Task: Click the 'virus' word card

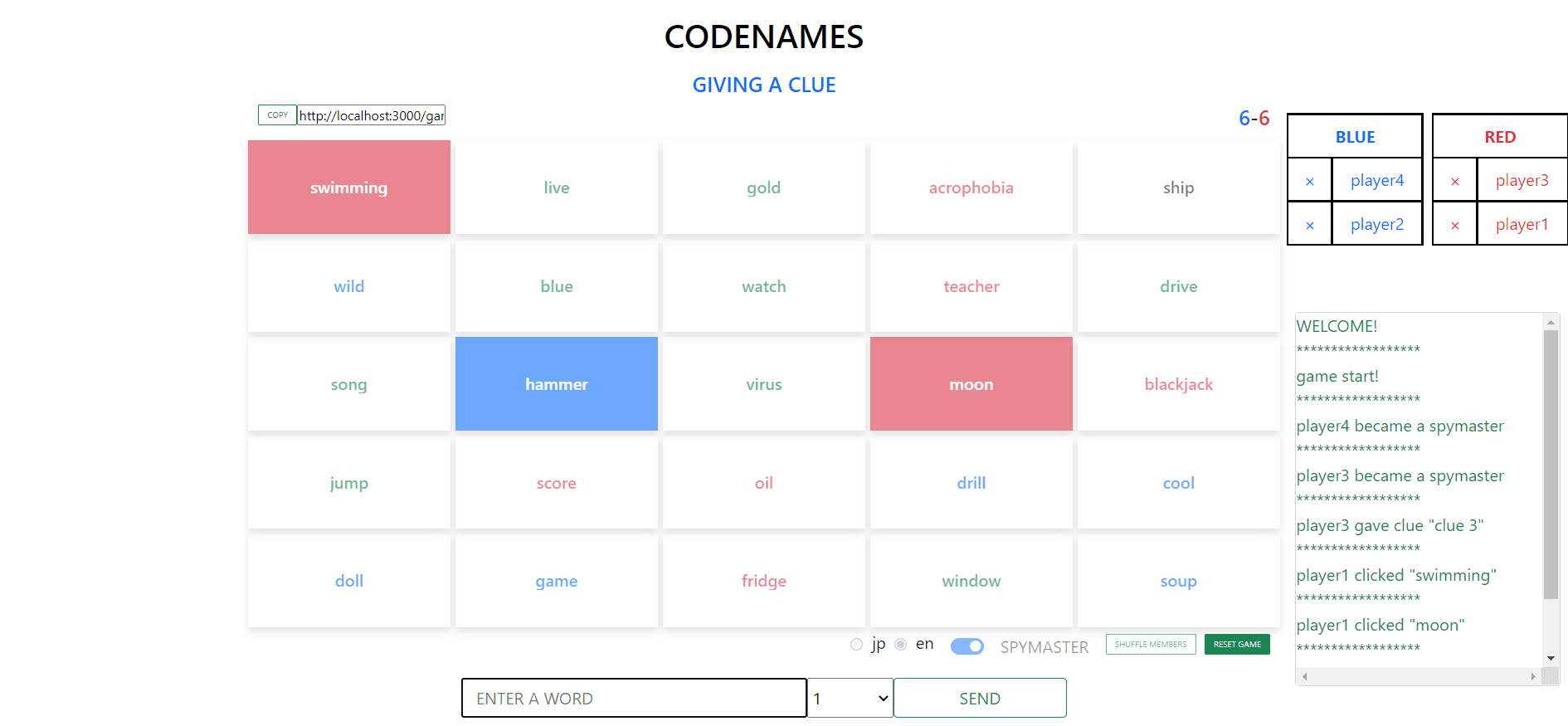Action: 764,384
